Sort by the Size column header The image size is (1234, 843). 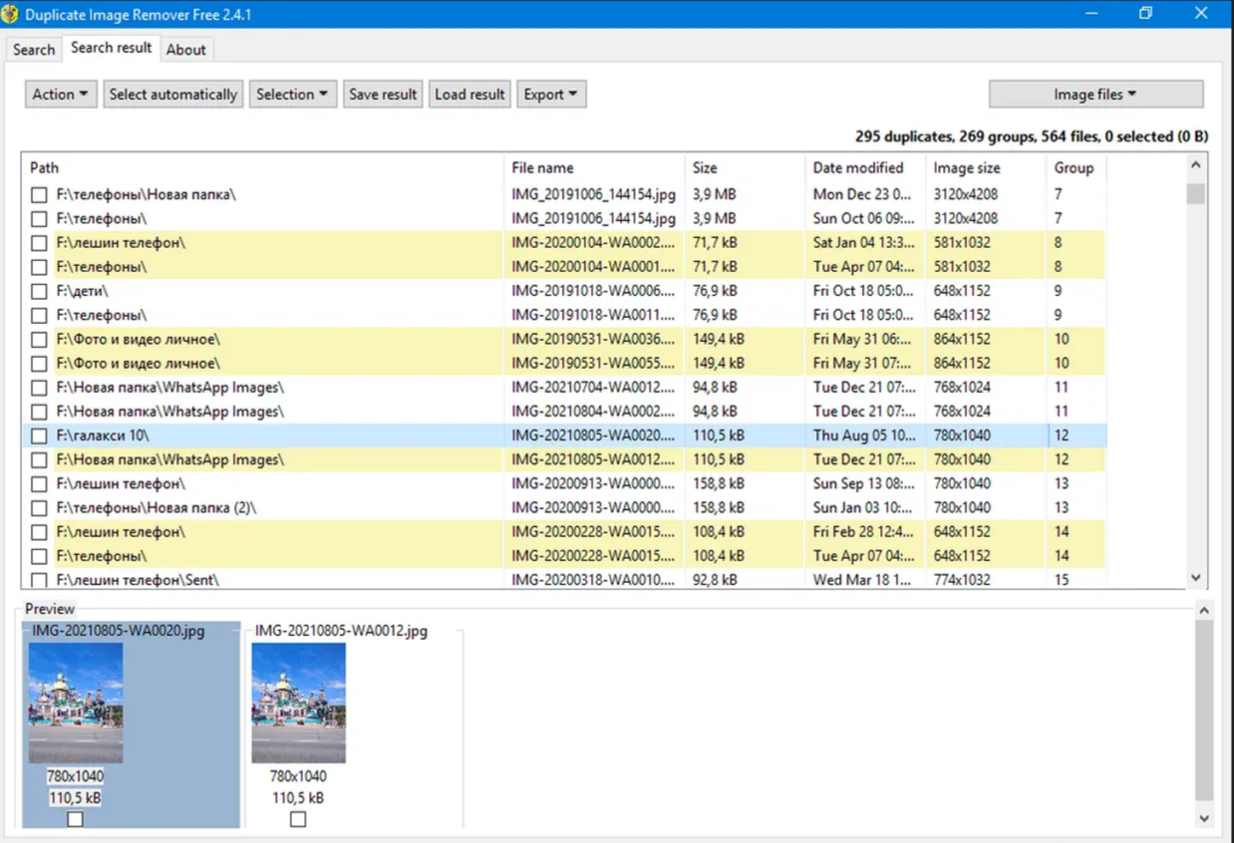click(x=745, y=168)
